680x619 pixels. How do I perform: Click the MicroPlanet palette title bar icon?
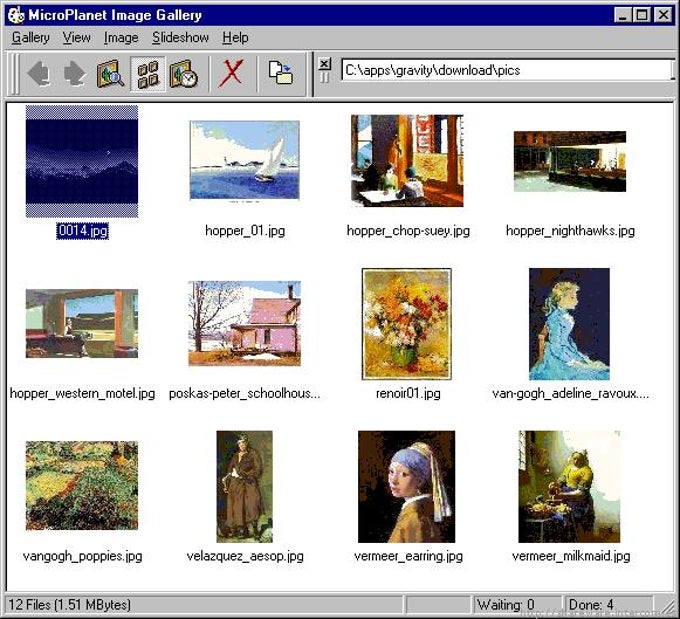[x=16, y=16]
